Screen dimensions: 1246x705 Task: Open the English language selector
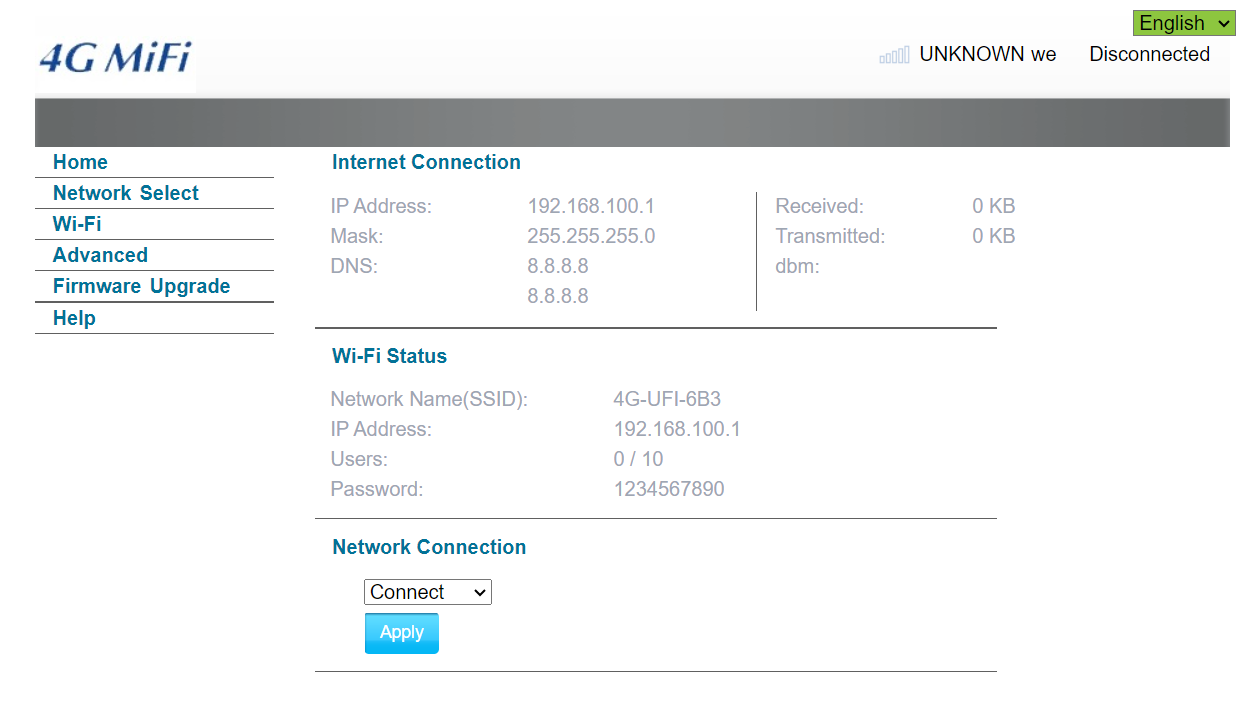tap(1183, 22)
